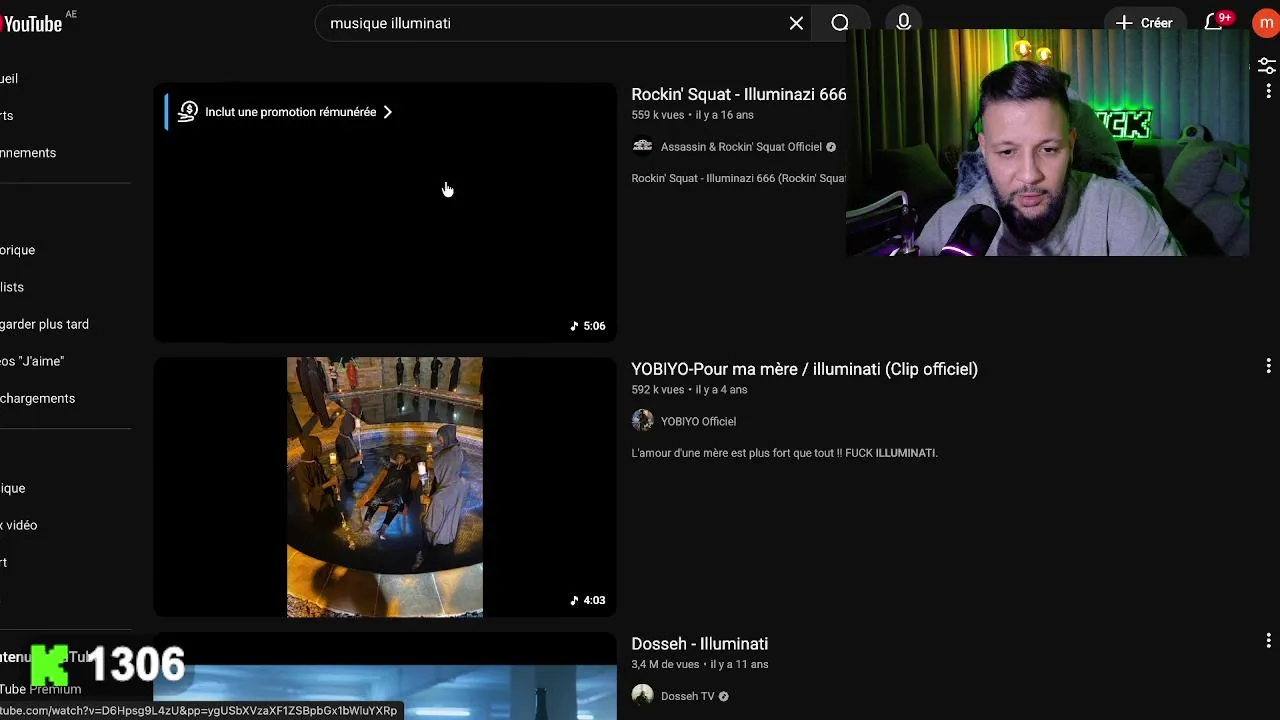This screenshot has height=720, width=1280.
Task: Open the Dosseh Illuminati video thumbnail
Action: click(385, 676)
